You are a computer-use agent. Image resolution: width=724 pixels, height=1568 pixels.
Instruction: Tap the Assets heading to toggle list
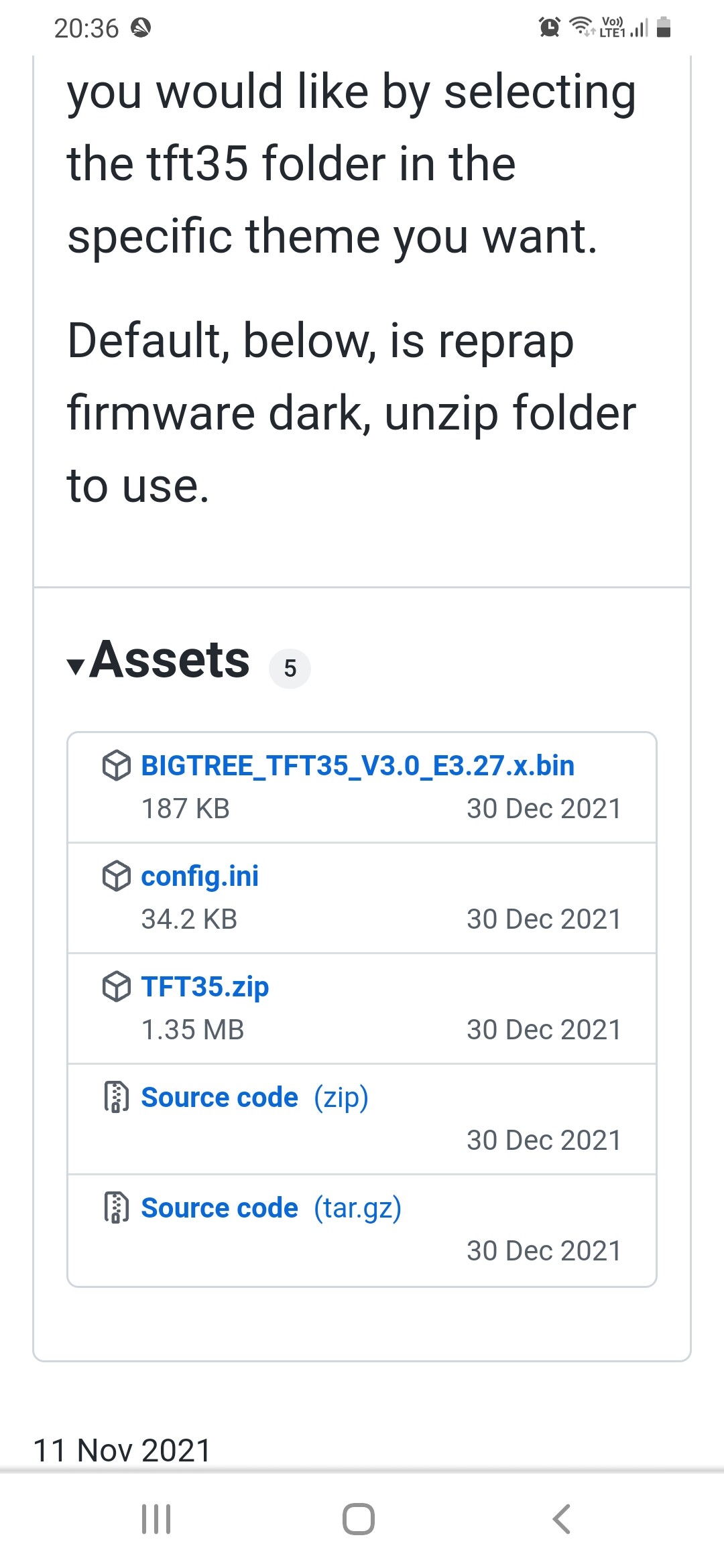(170, 660)
